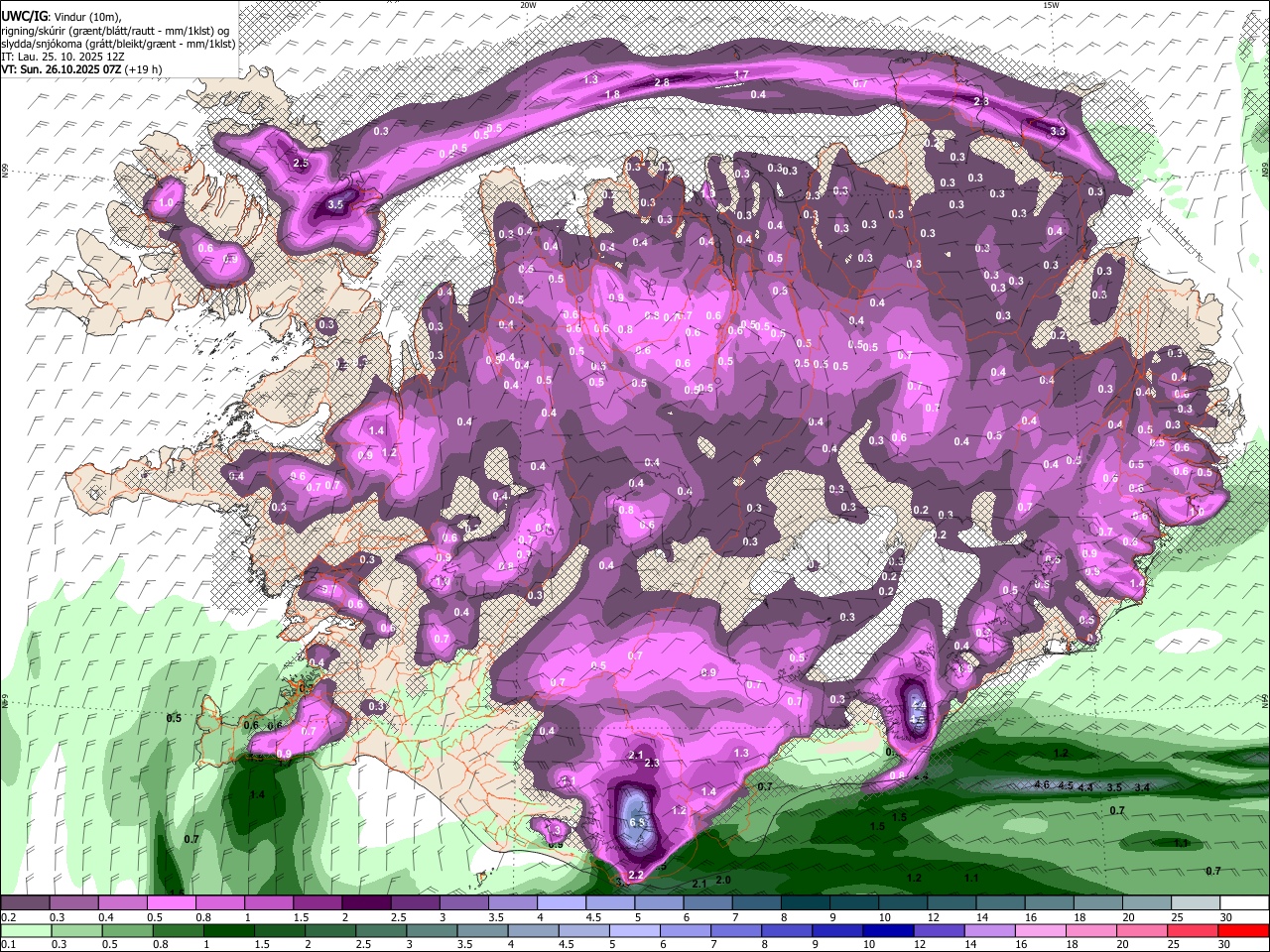Click the '1.7' value on the map
This screenshot has height=952, width=1270.
[x=741, y=75]
